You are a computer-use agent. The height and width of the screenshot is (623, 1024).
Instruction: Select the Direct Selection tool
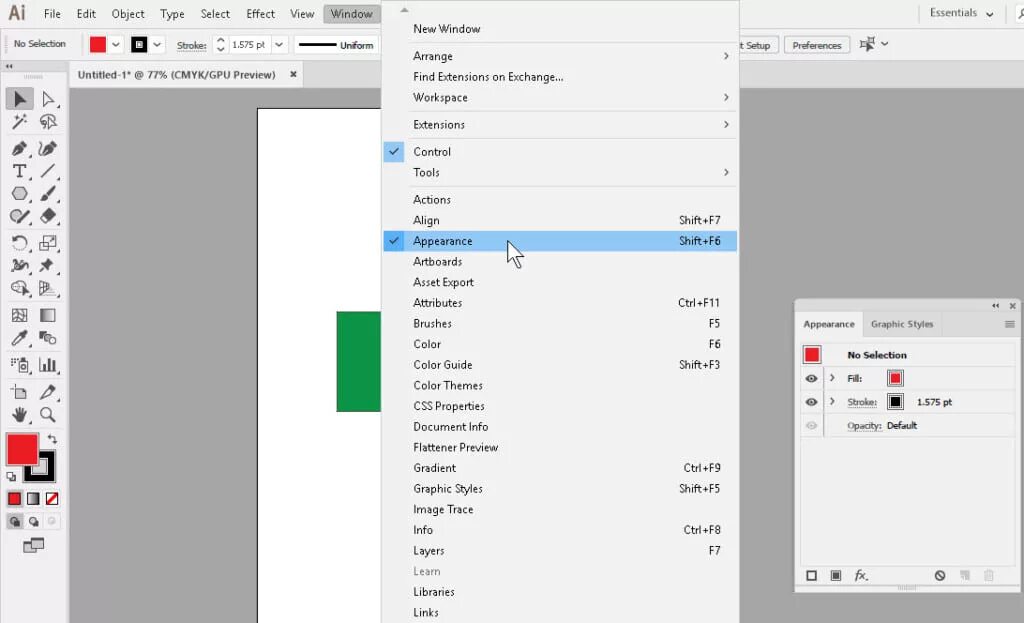[x=48, y=99]
